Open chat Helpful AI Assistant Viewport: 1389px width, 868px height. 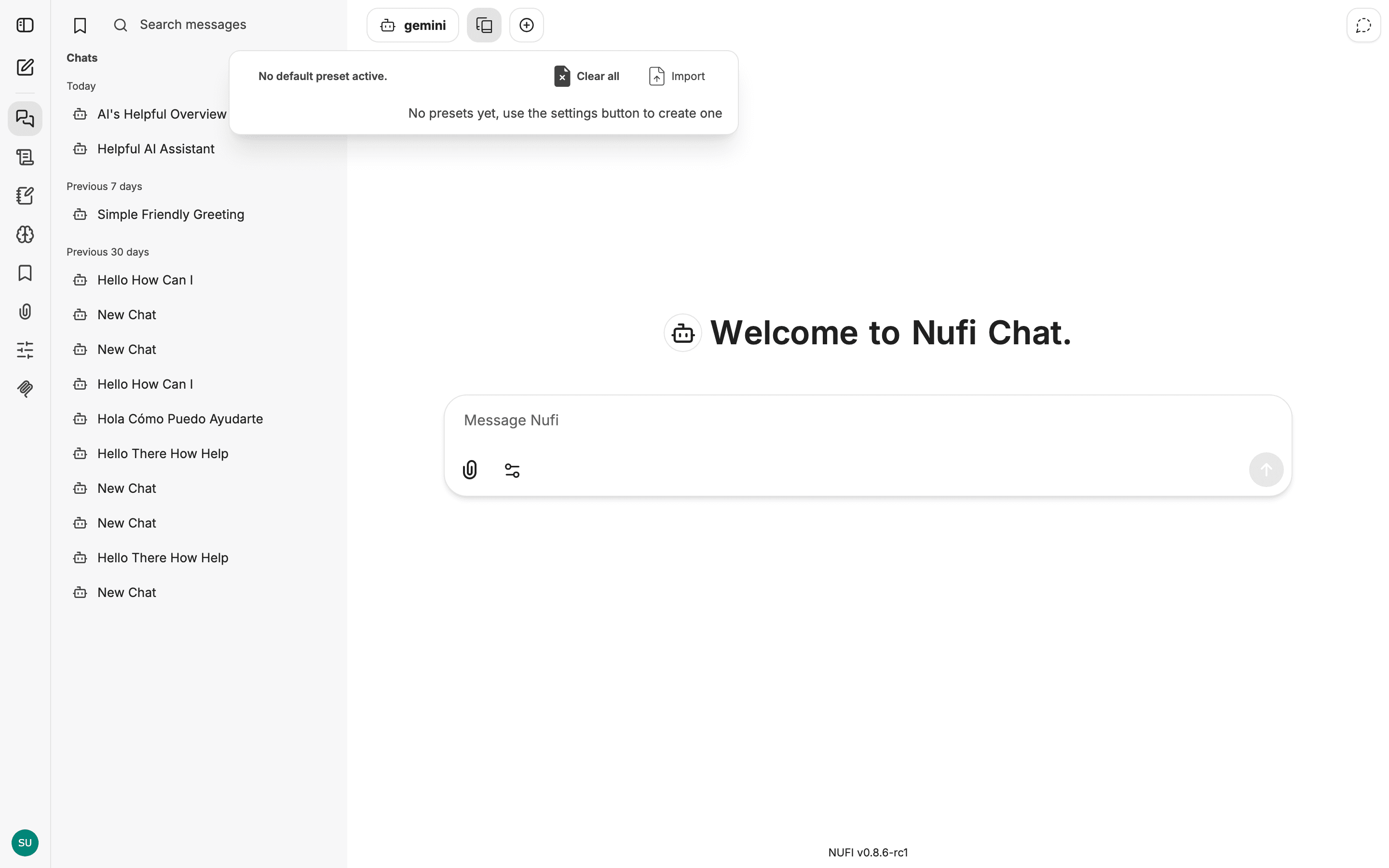[198, 149]
